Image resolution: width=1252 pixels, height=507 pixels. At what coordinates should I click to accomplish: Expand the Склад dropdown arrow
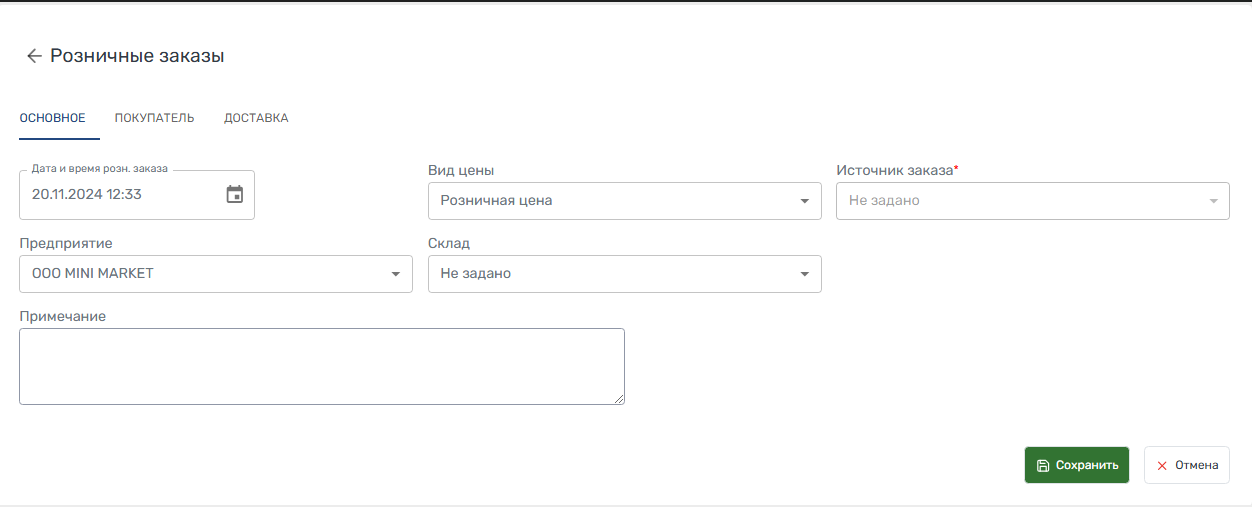(804, 274)
